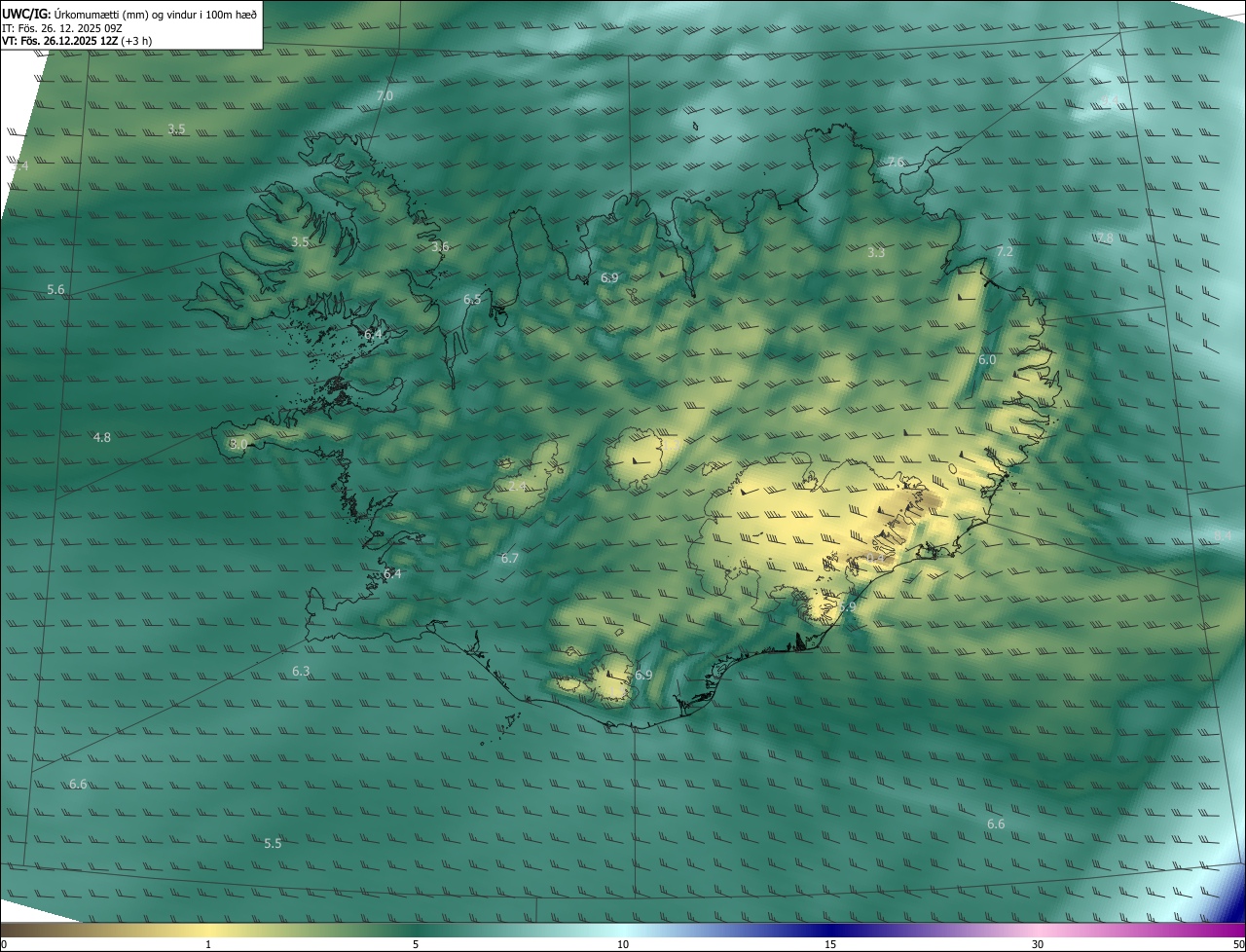Click the 5 tick on colour scale
Viewport: 1246px width, 952px height.
coord(416,944)
